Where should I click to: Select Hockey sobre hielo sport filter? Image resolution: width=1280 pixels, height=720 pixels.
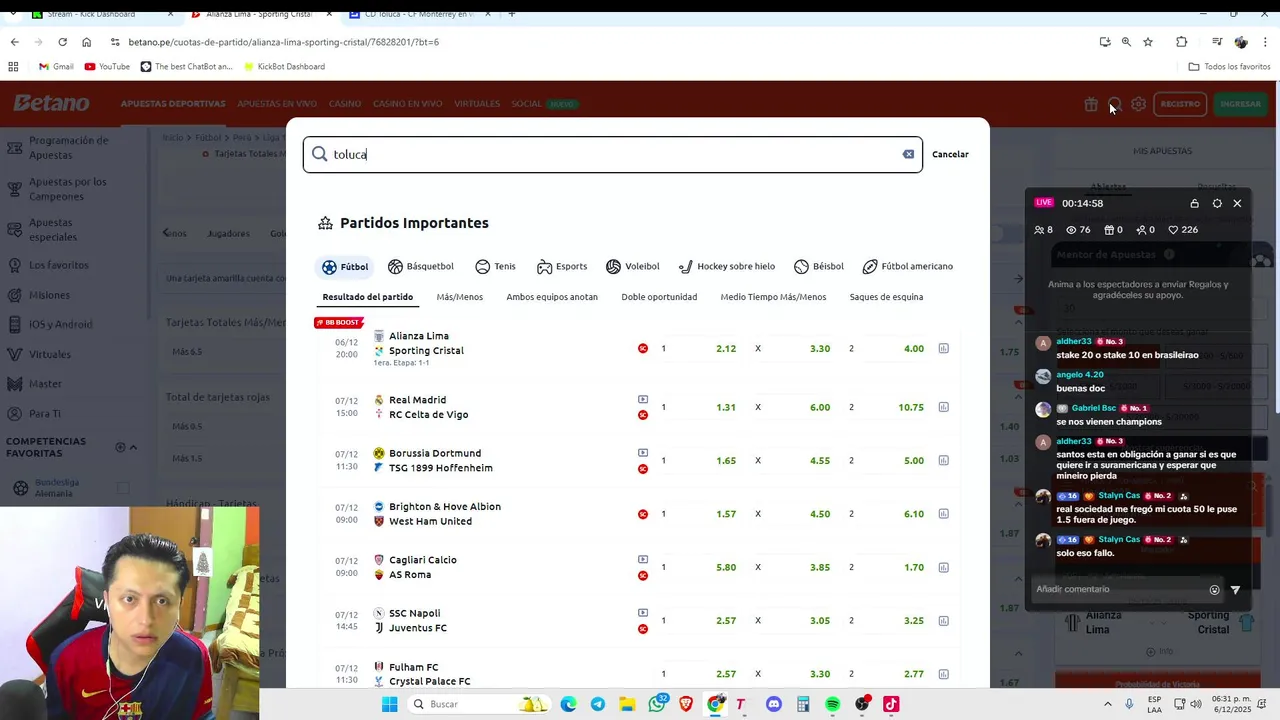click(727, 267)
